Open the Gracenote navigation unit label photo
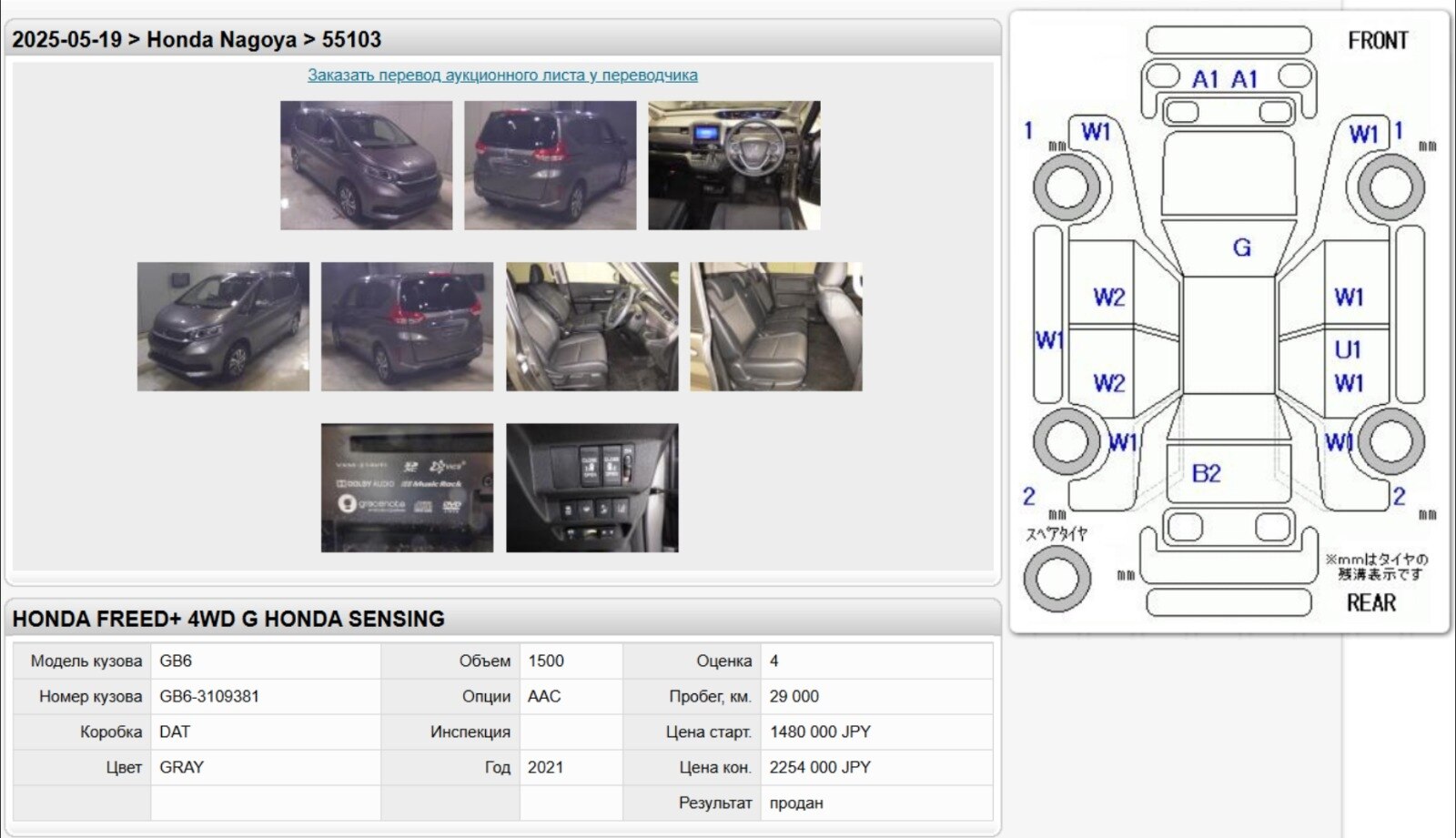 click(x=407, y=488)
